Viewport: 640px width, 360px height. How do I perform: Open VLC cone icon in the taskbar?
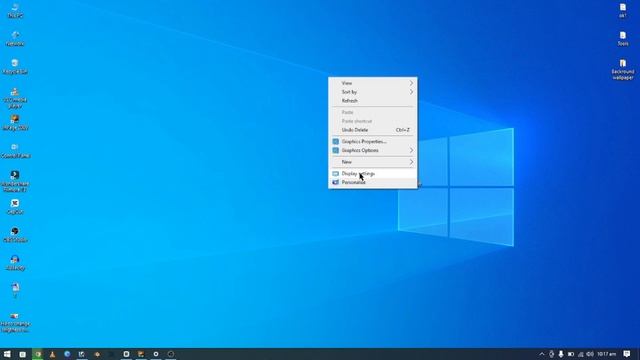click(x=52, y=354)
